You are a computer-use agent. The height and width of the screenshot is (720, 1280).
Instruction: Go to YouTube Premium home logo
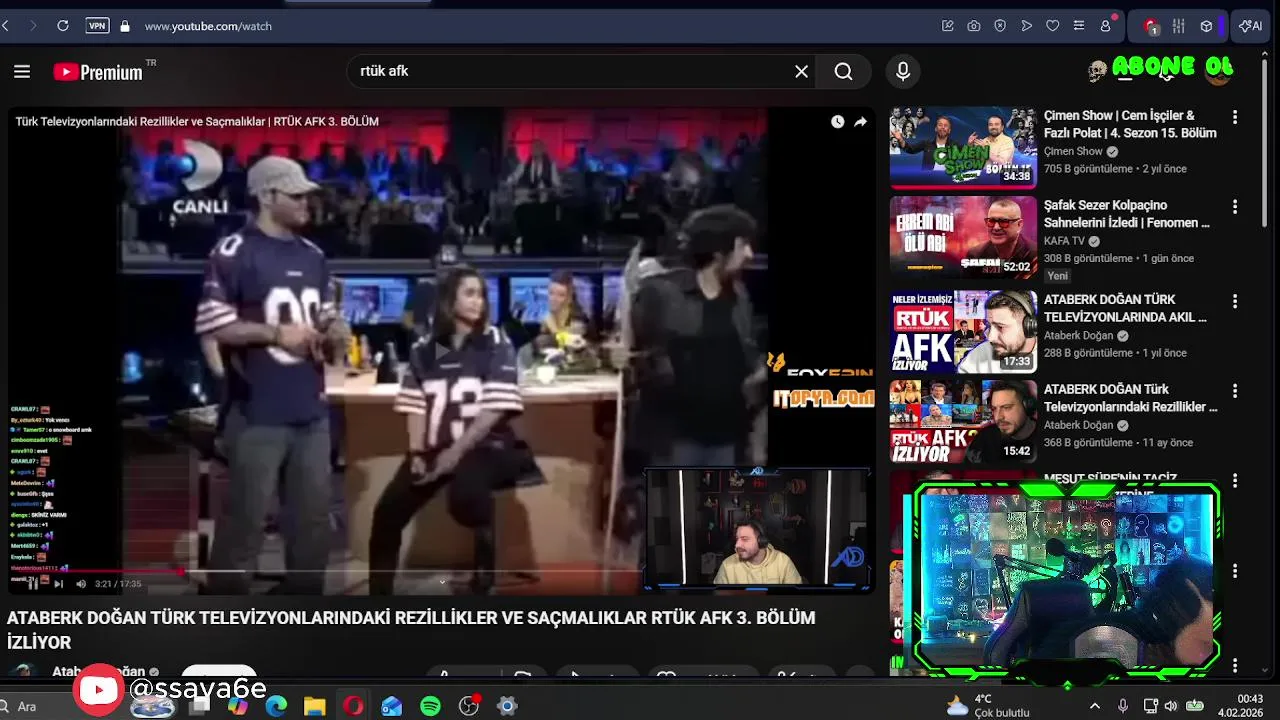click(x=98, y=71)
